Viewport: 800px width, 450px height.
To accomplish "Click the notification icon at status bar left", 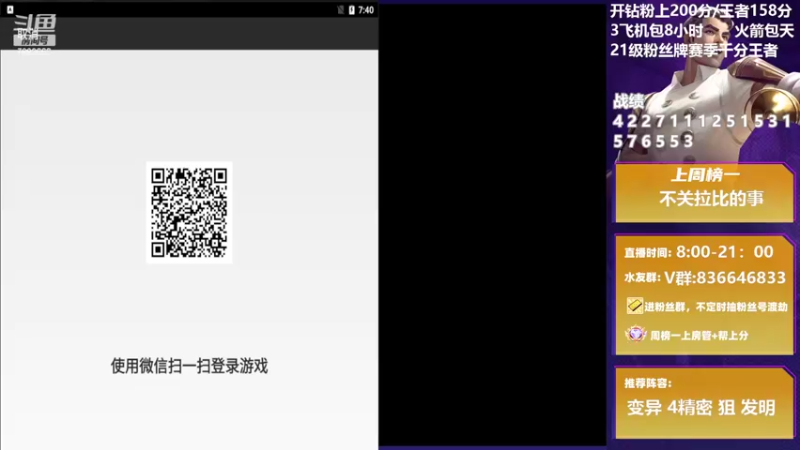I will click(x=10, y=9).
